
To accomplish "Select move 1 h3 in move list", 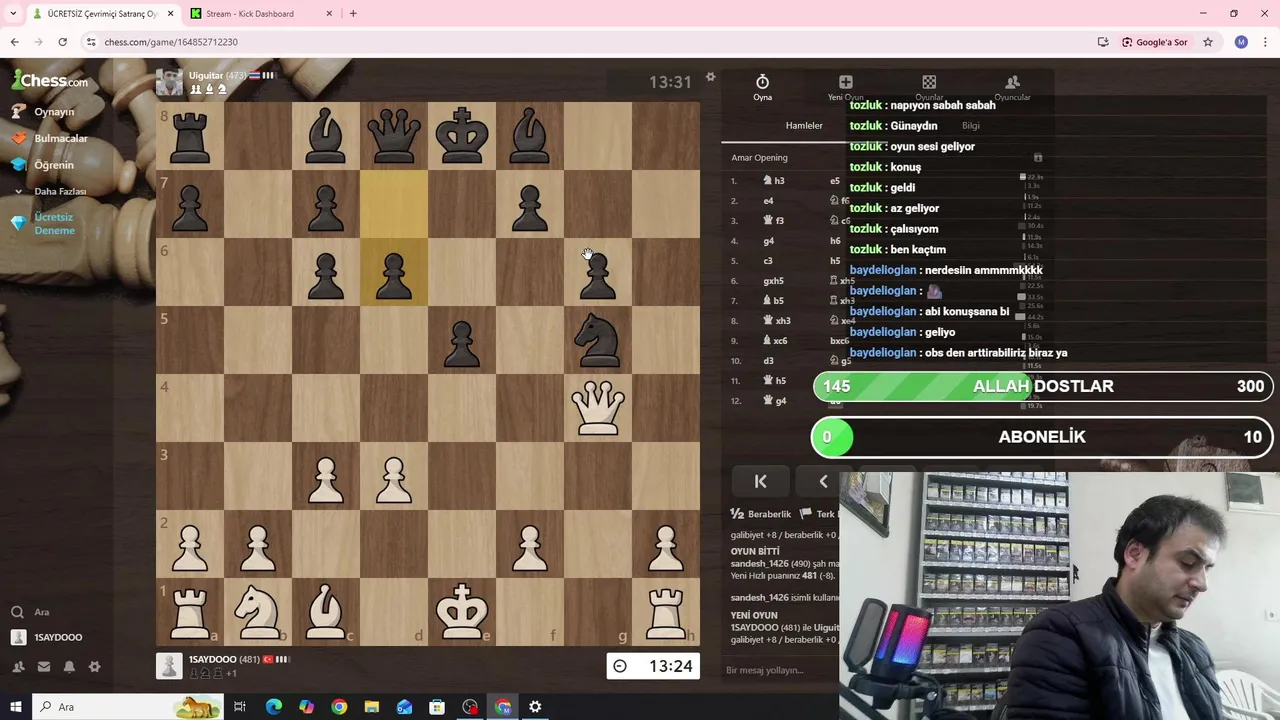I will tap(775, 181).
